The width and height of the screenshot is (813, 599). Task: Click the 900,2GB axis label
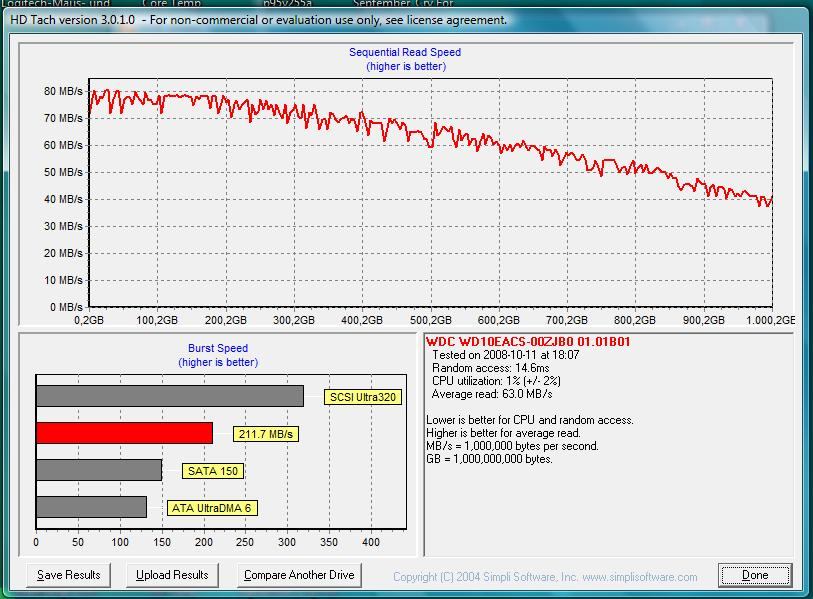(704, 320)
